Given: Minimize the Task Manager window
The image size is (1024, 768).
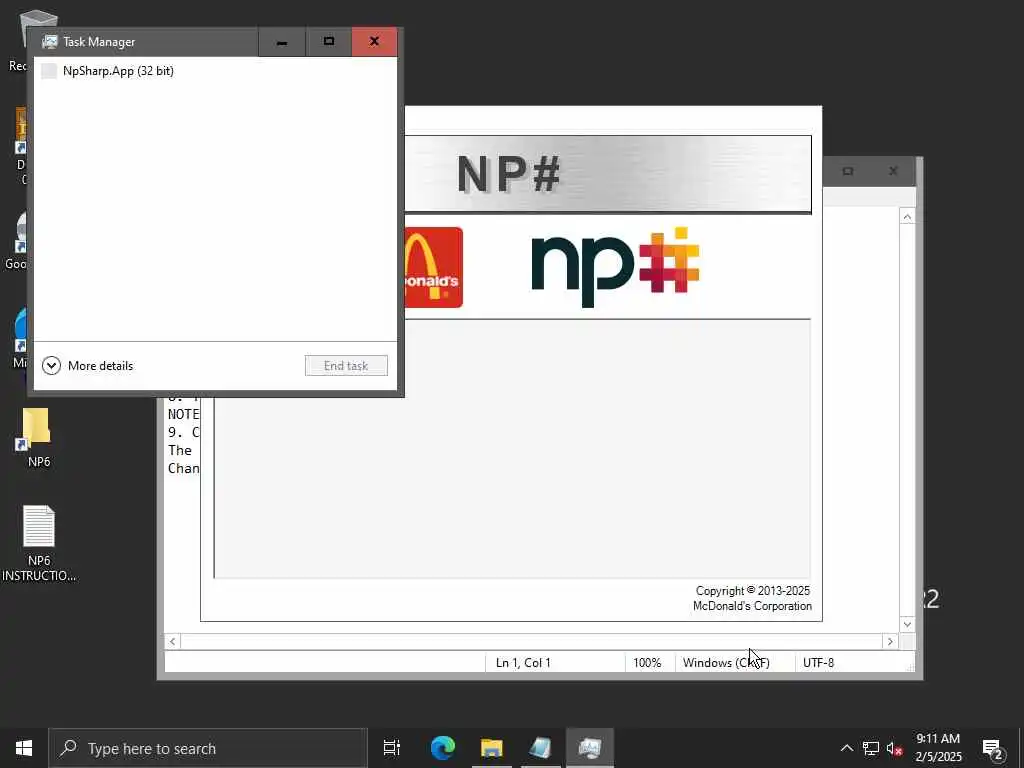Looking at the screenshot, I should click(281, 42).
